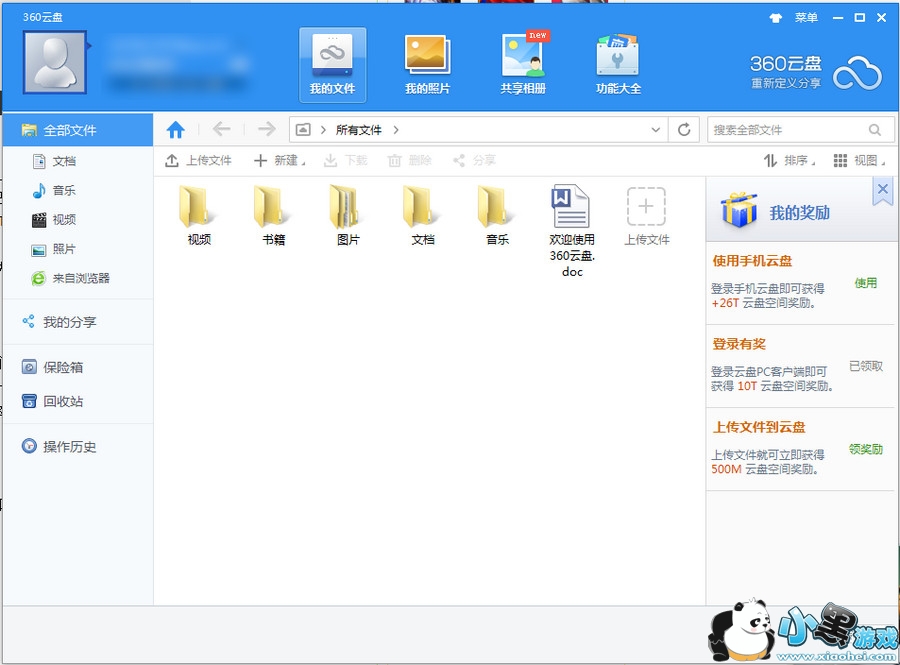900x665 pixels.
Task: Open 操作历史 in sidebar
Action: click(x=69, y=446)
